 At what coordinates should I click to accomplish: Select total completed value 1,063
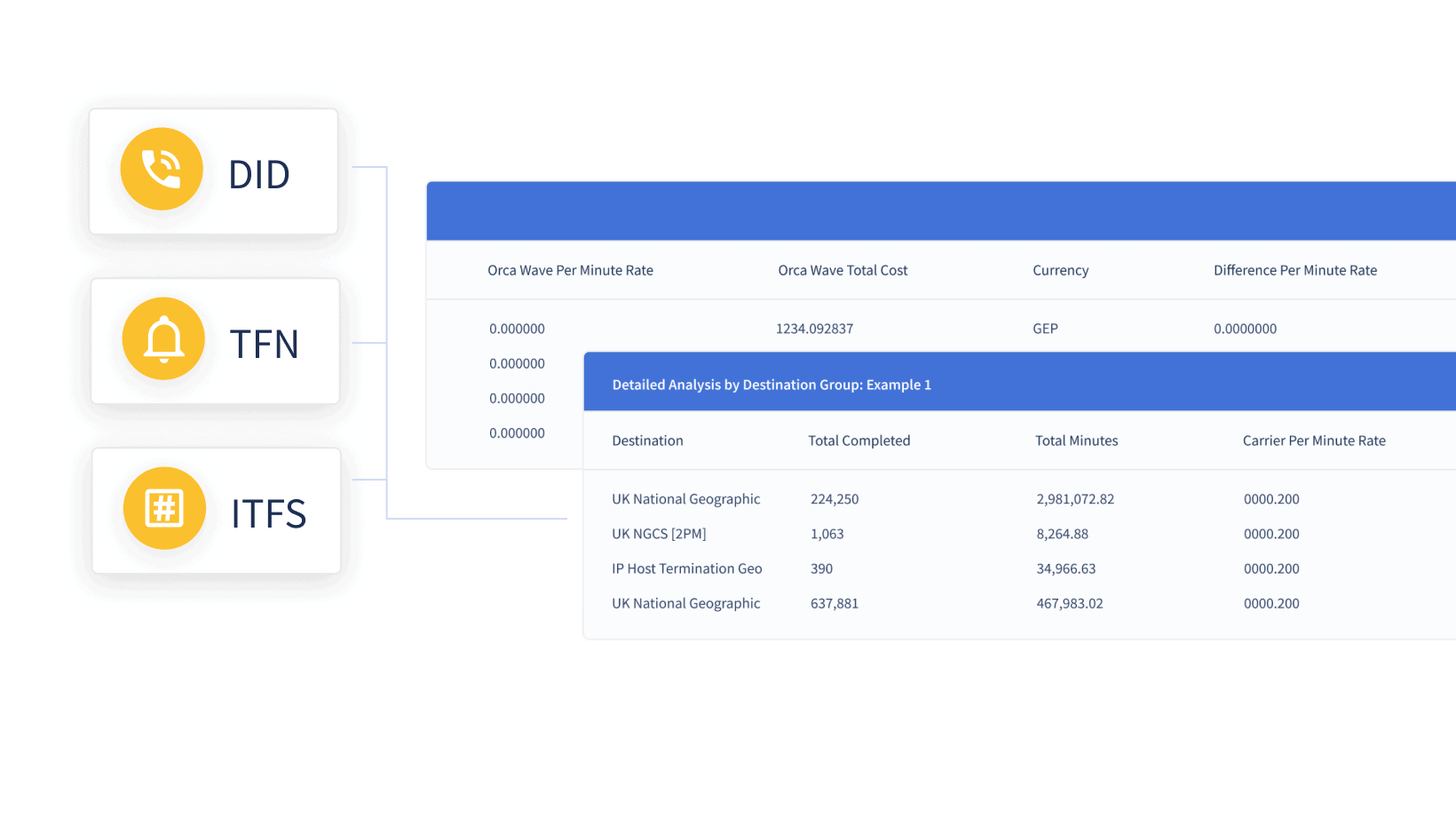(x=827, y=534)
